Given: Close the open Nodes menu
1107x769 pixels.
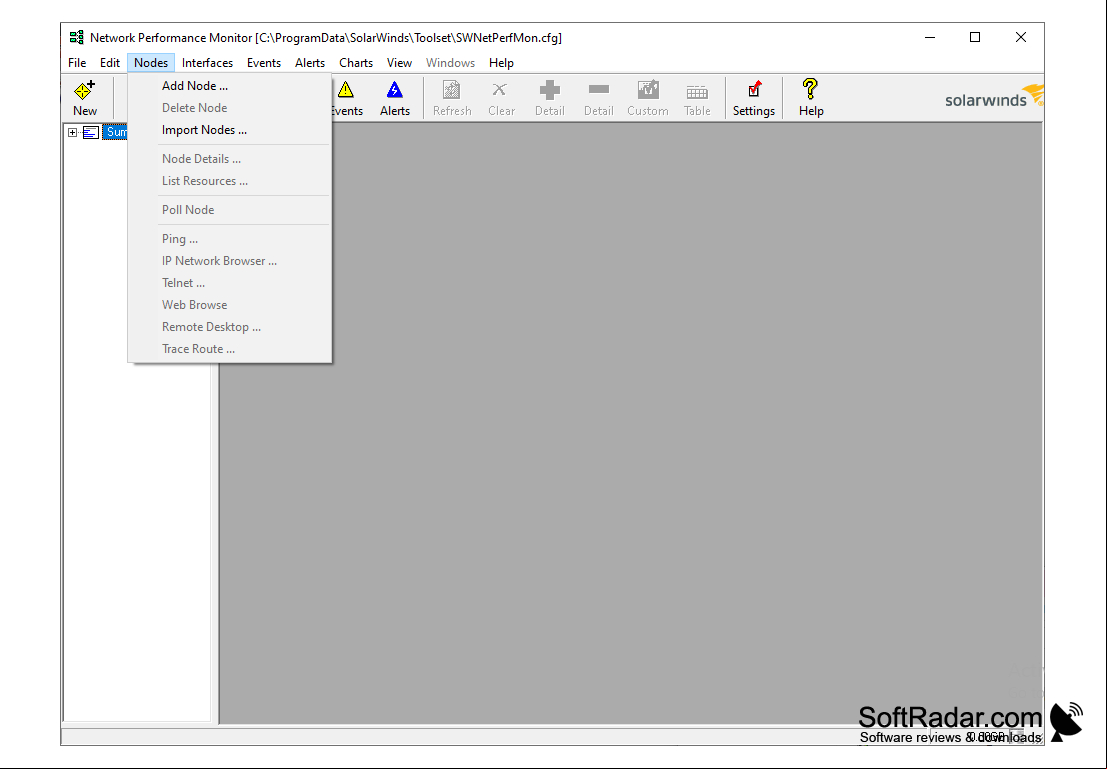Looking at the screenshot, I should click(x=151, y=63).
